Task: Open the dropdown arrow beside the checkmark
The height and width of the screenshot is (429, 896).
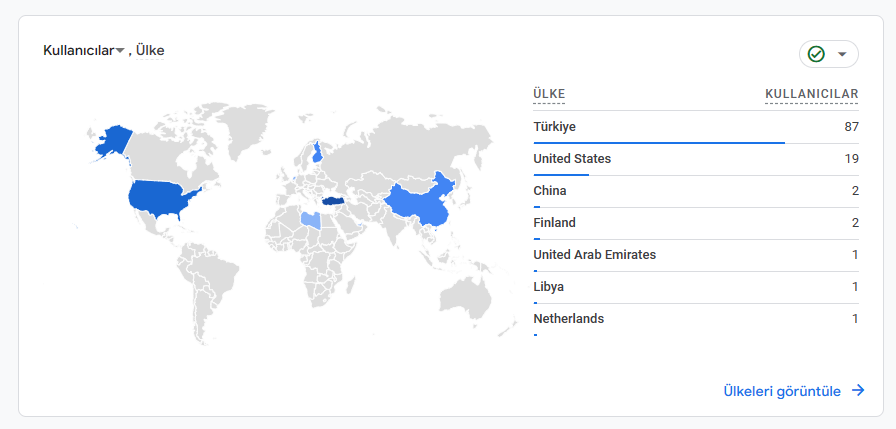Action: click(842, 54)
